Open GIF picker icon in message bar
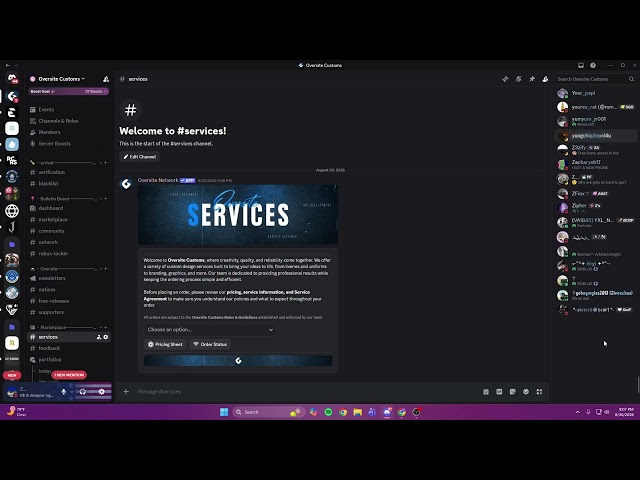 [499, 392]
